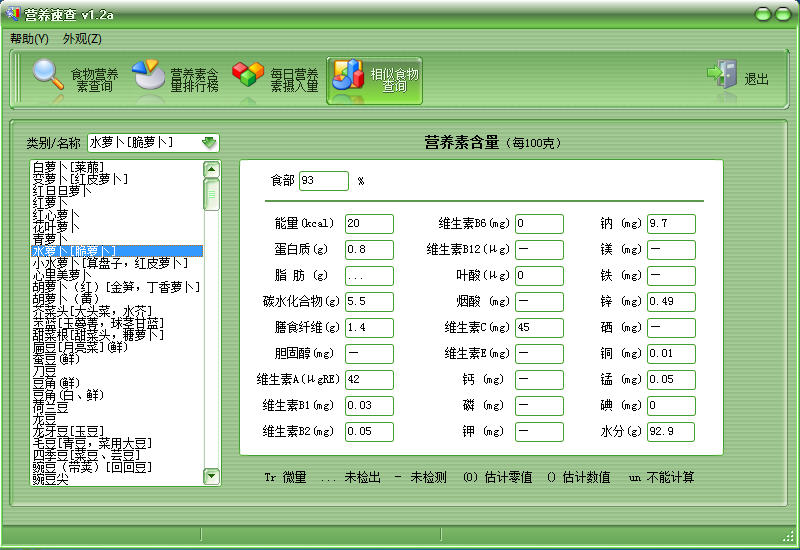
Task: Click the 能量(kcal) value field
Action: tap(369, 223)
